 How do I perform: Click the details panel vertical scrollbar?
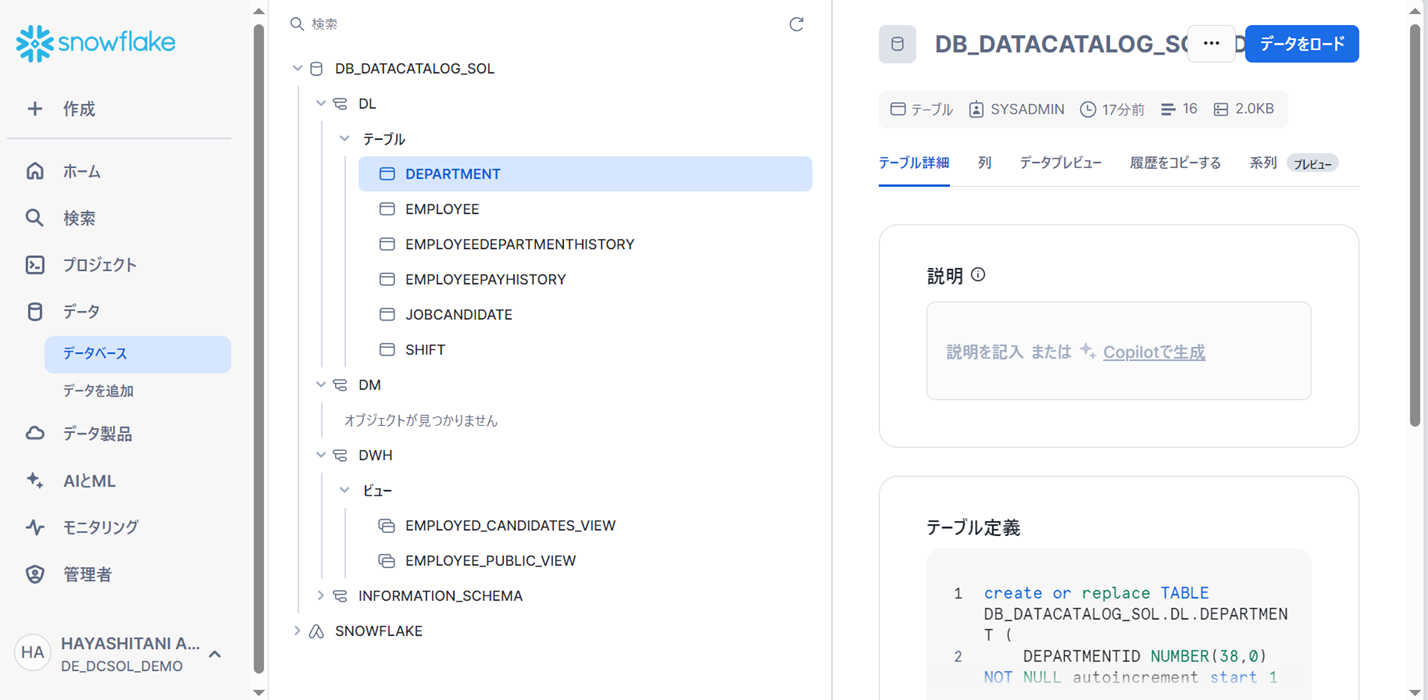pos(1416,225)
